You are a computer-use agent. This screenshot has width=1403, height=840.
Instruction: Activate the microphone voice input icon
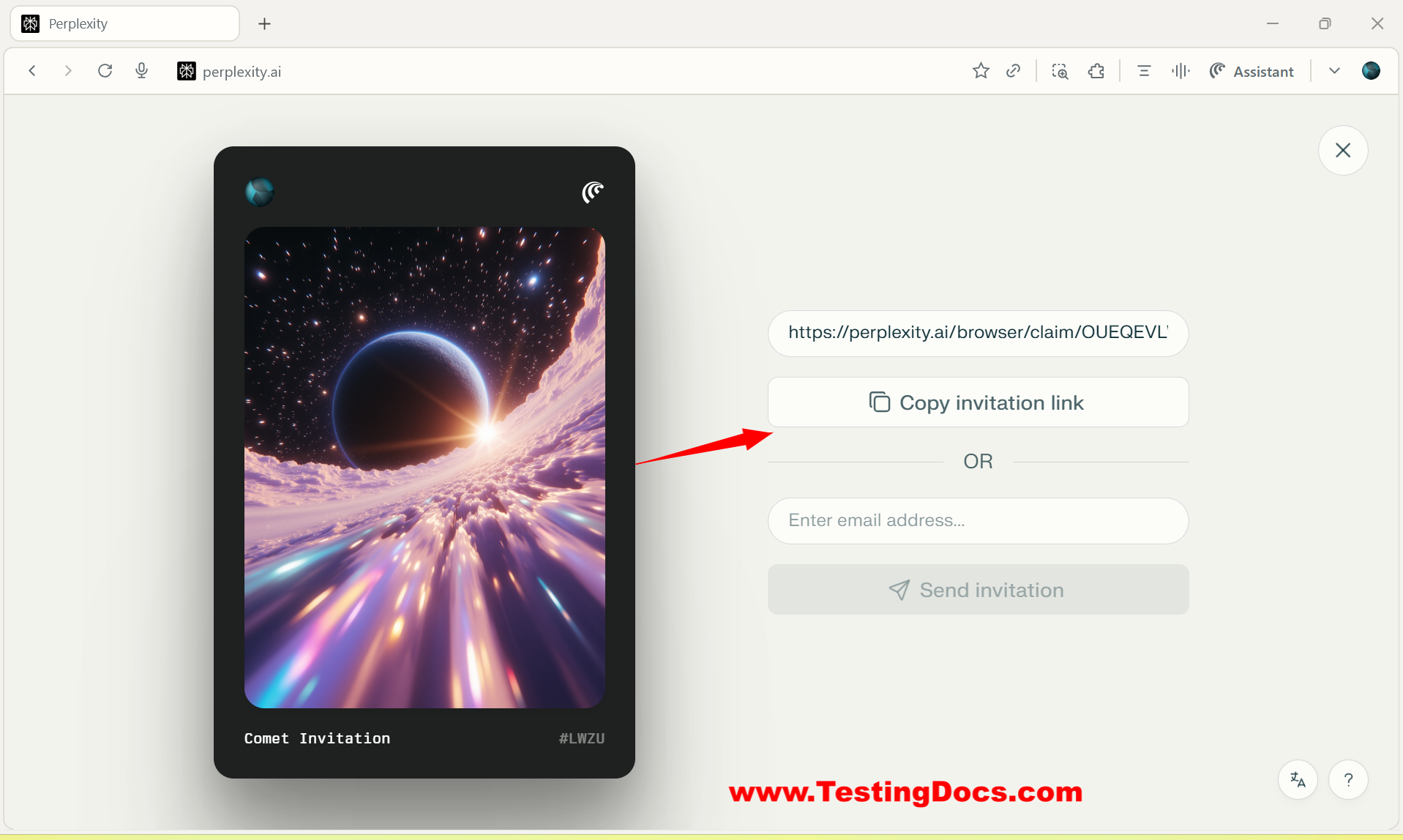tap(142, 71)
